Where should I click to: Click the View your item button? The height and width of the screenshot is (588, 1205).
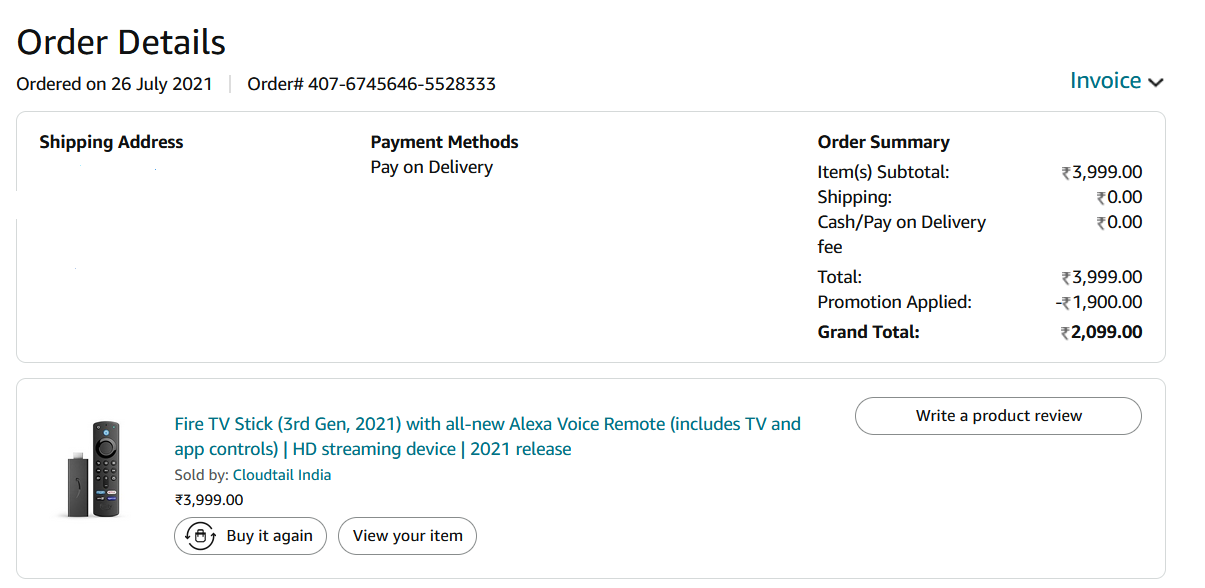tap(407, 536)
